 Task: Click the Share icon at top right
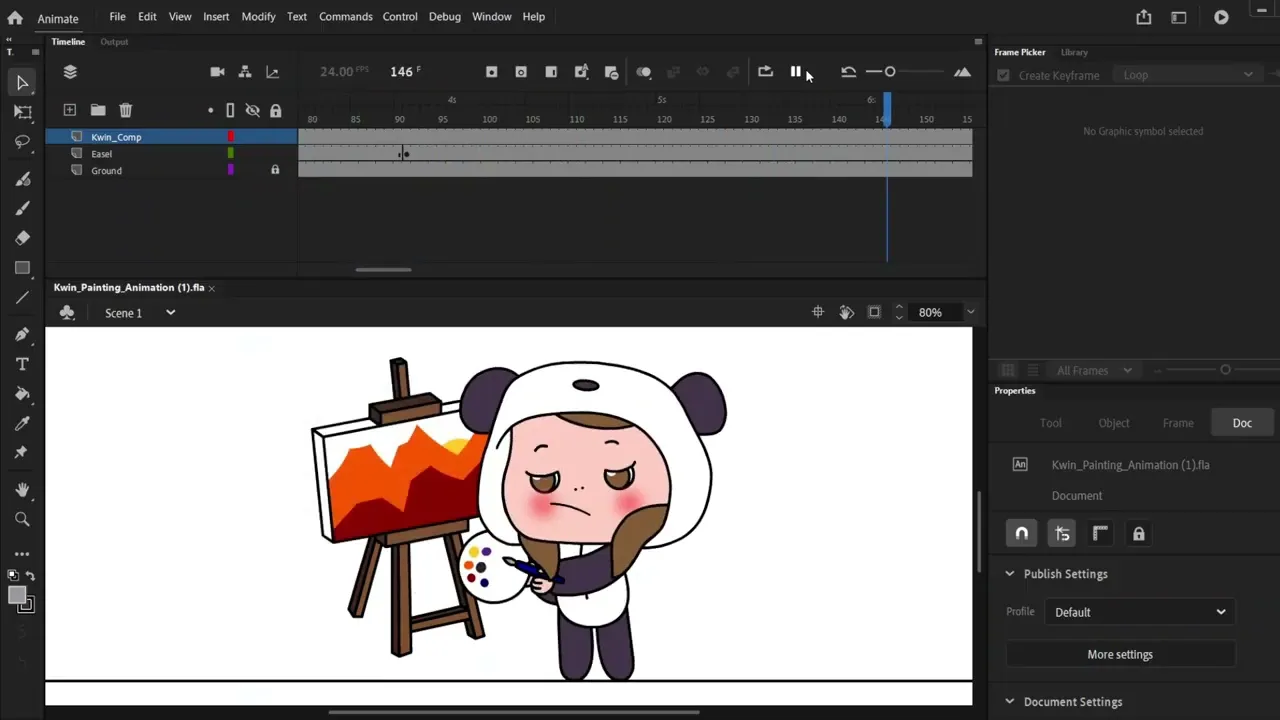(x=1144, y=17)
